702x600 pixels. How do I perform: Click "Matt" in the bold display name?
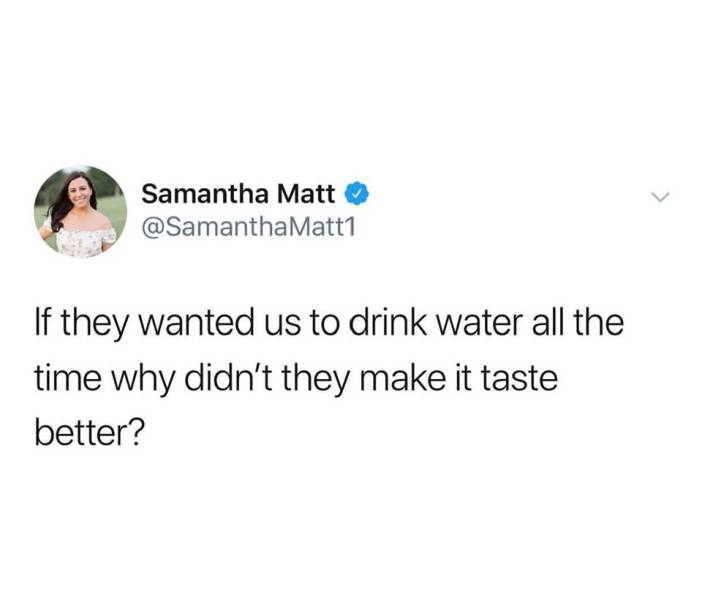[306, 193]
